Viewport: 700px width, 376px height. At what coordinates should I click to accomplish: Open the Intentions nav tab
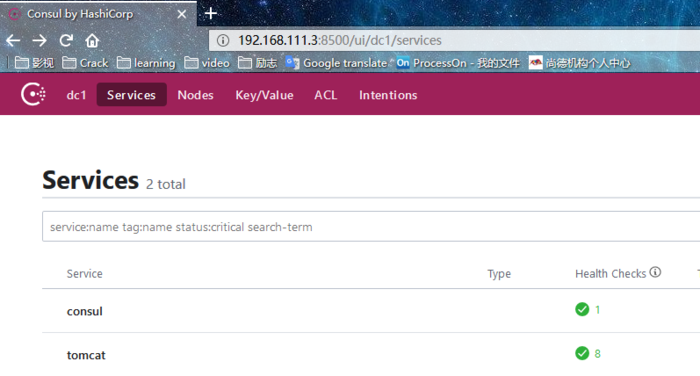[388, 95]
